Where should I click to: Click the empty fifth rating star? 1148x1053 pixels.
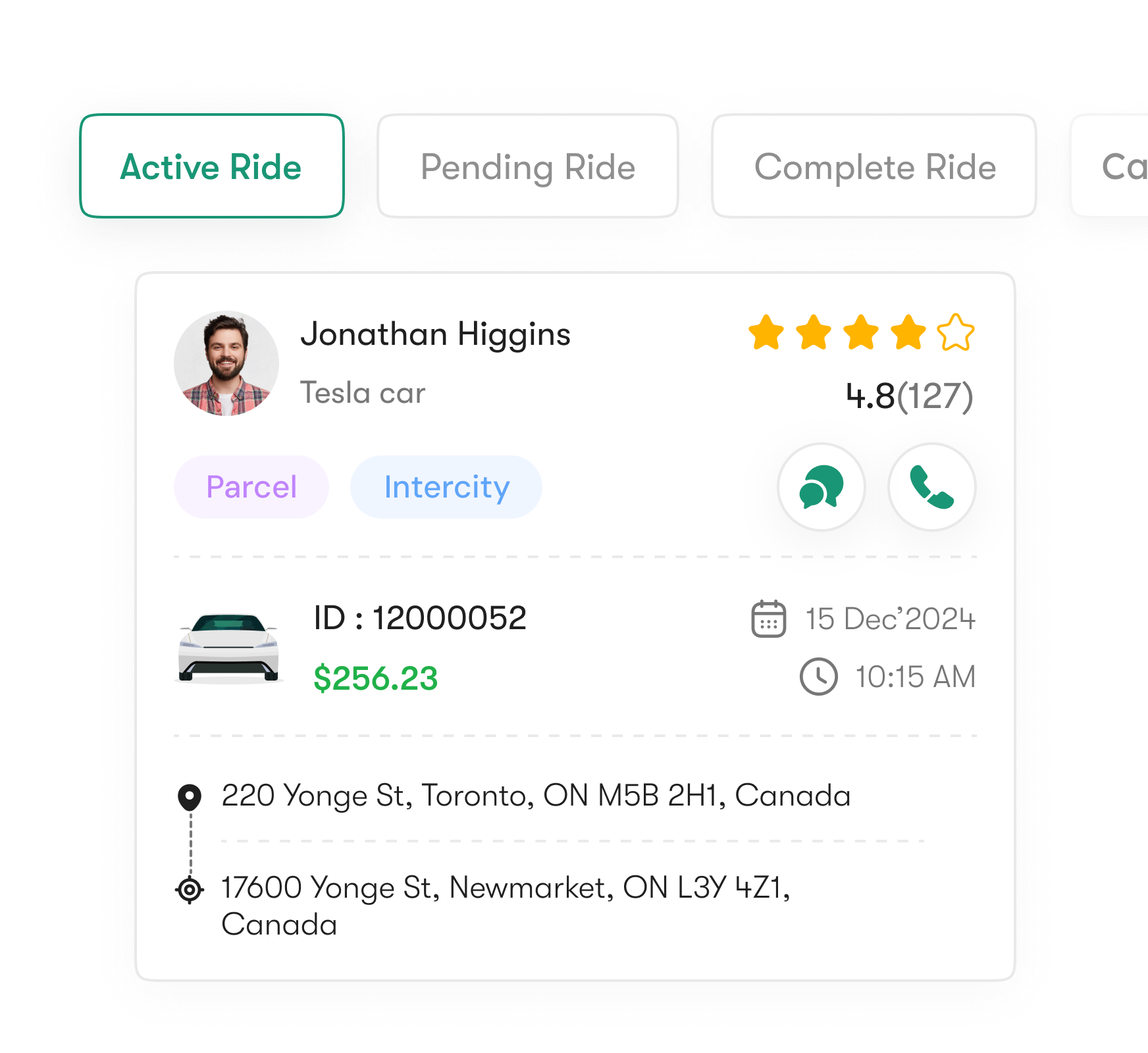956,332
